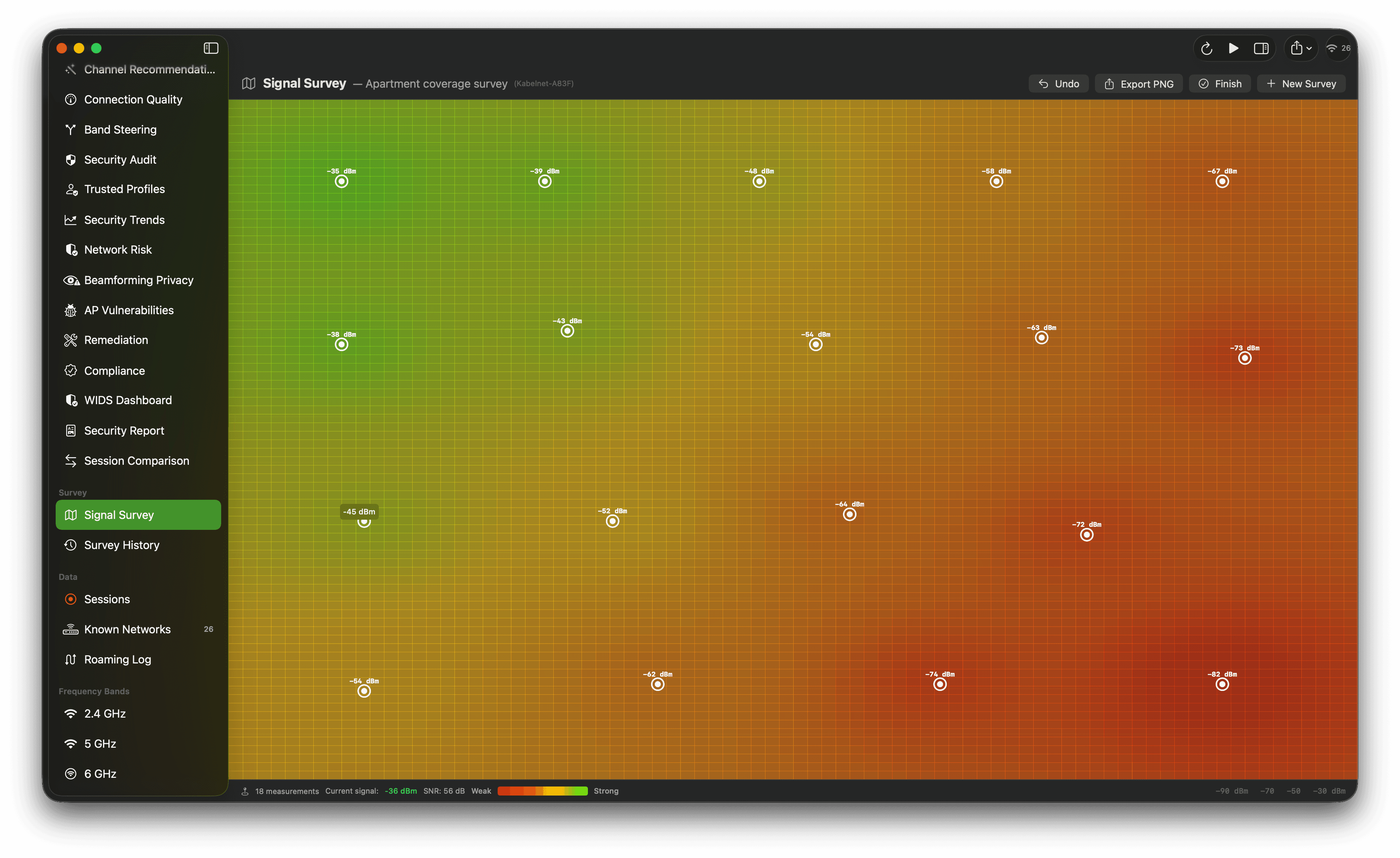Toggle the sidebar with the panel icon
The width and height of the screenshot is (1400, 858).
click(211, 48)
